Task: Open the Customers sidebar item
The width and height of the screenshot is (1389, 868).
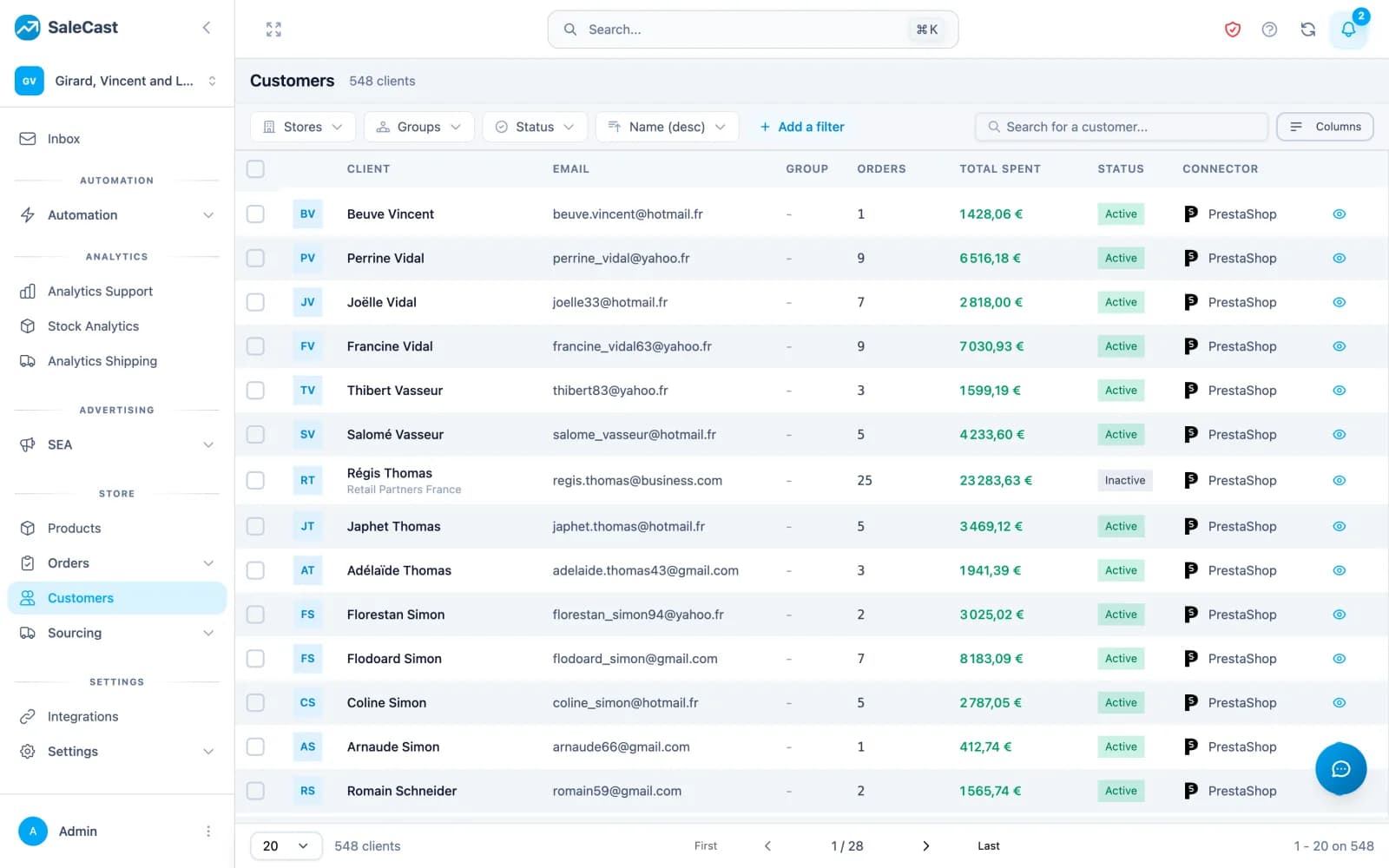Action: coord(116,598)
